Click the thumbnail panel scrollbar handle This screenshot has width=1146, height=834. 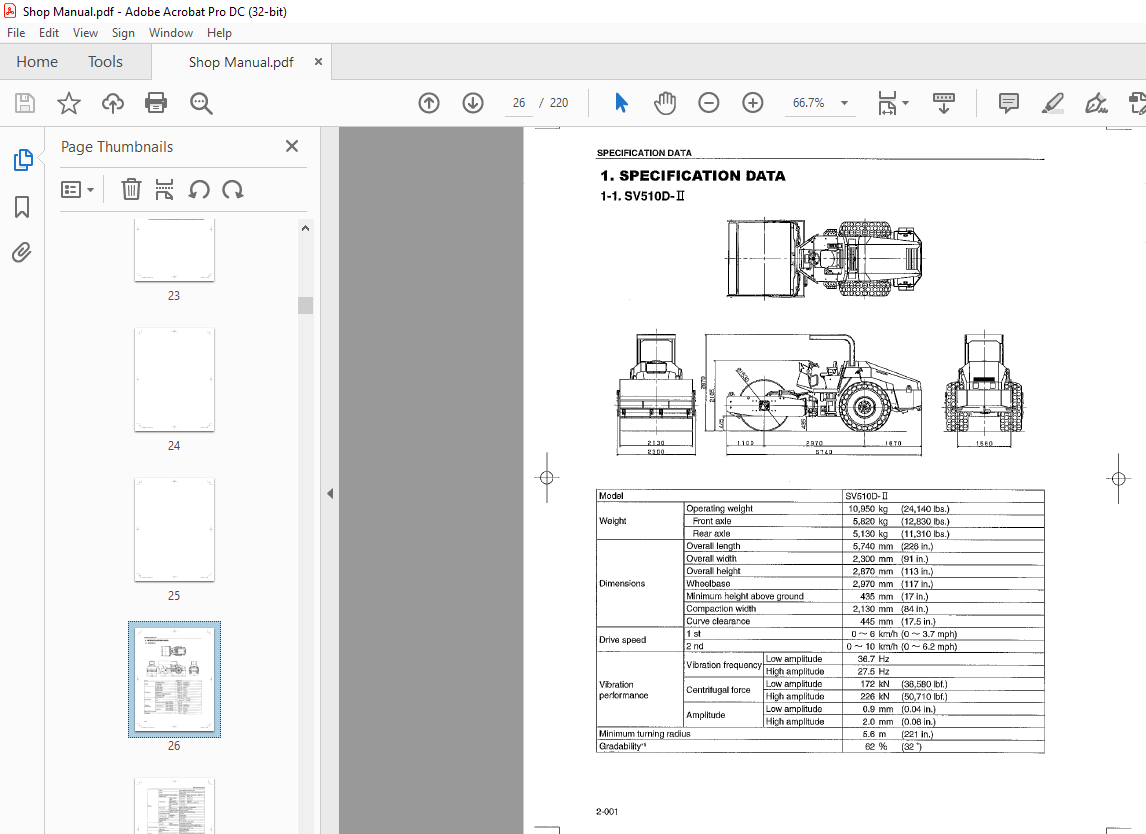(306, 305)
